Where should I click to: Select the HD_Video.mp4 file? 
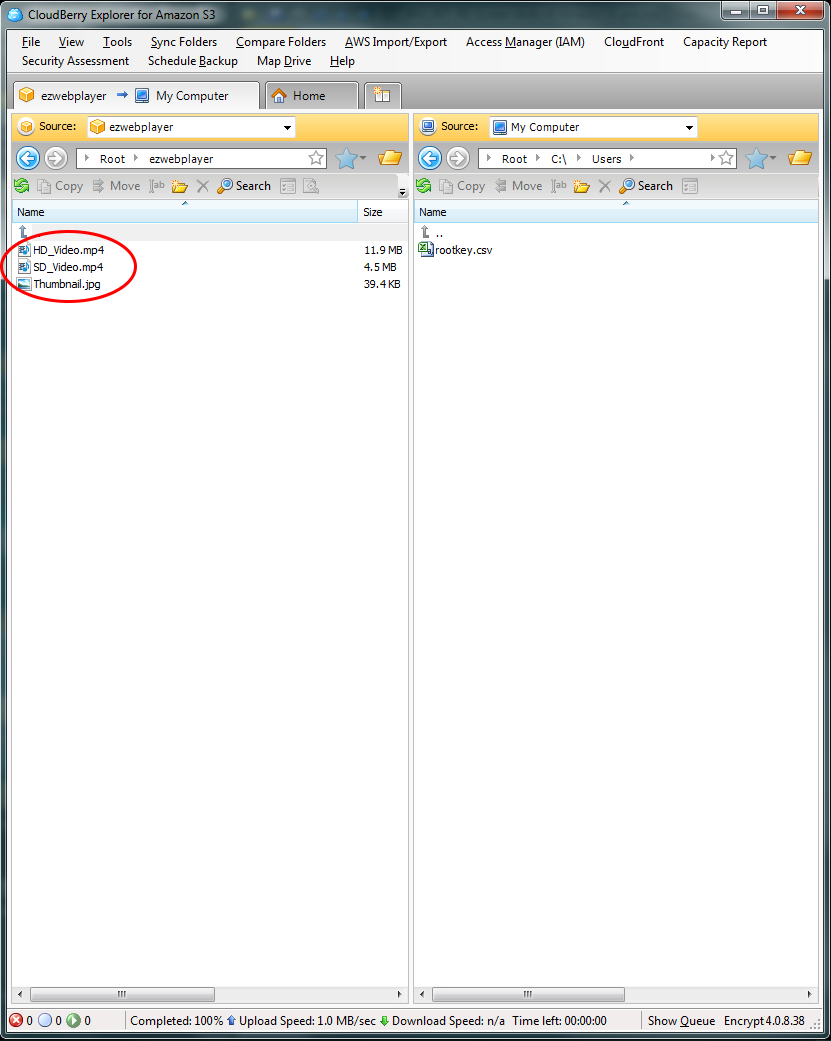coord(68,250)
